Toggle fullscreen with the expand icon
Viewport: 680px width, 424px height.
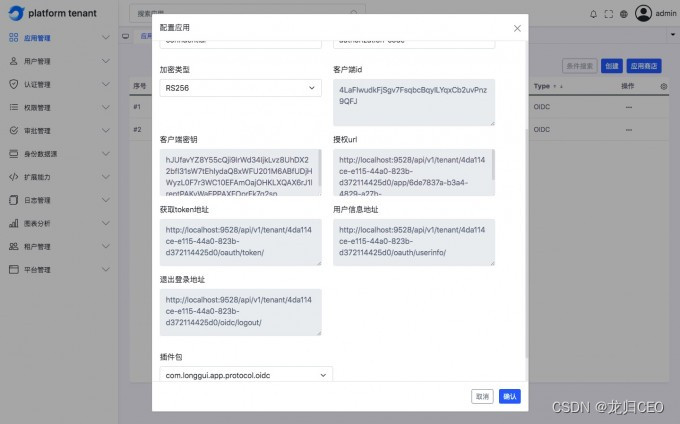tap(608, 14)
